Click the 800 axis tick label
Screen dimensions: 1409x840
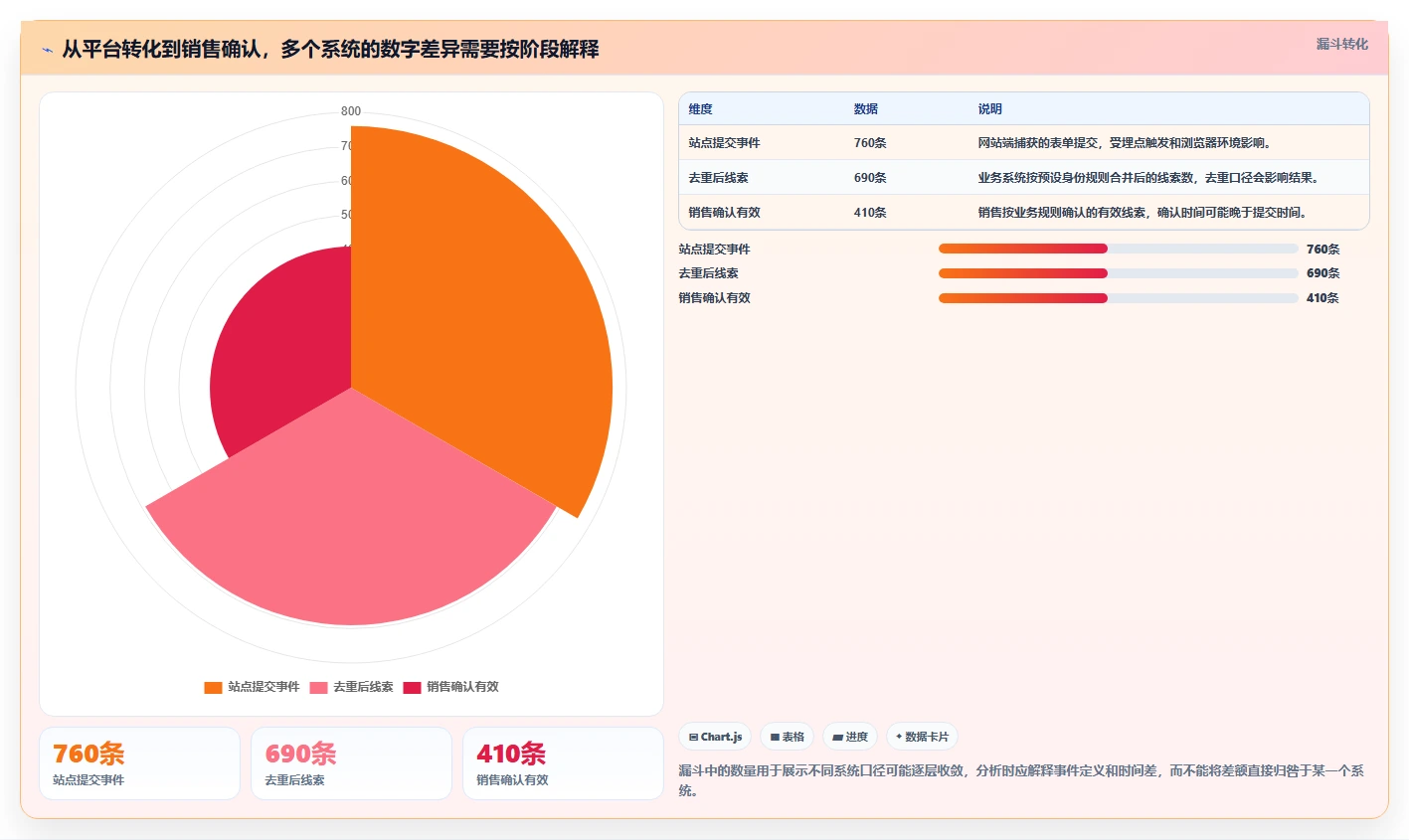[351, 111]
